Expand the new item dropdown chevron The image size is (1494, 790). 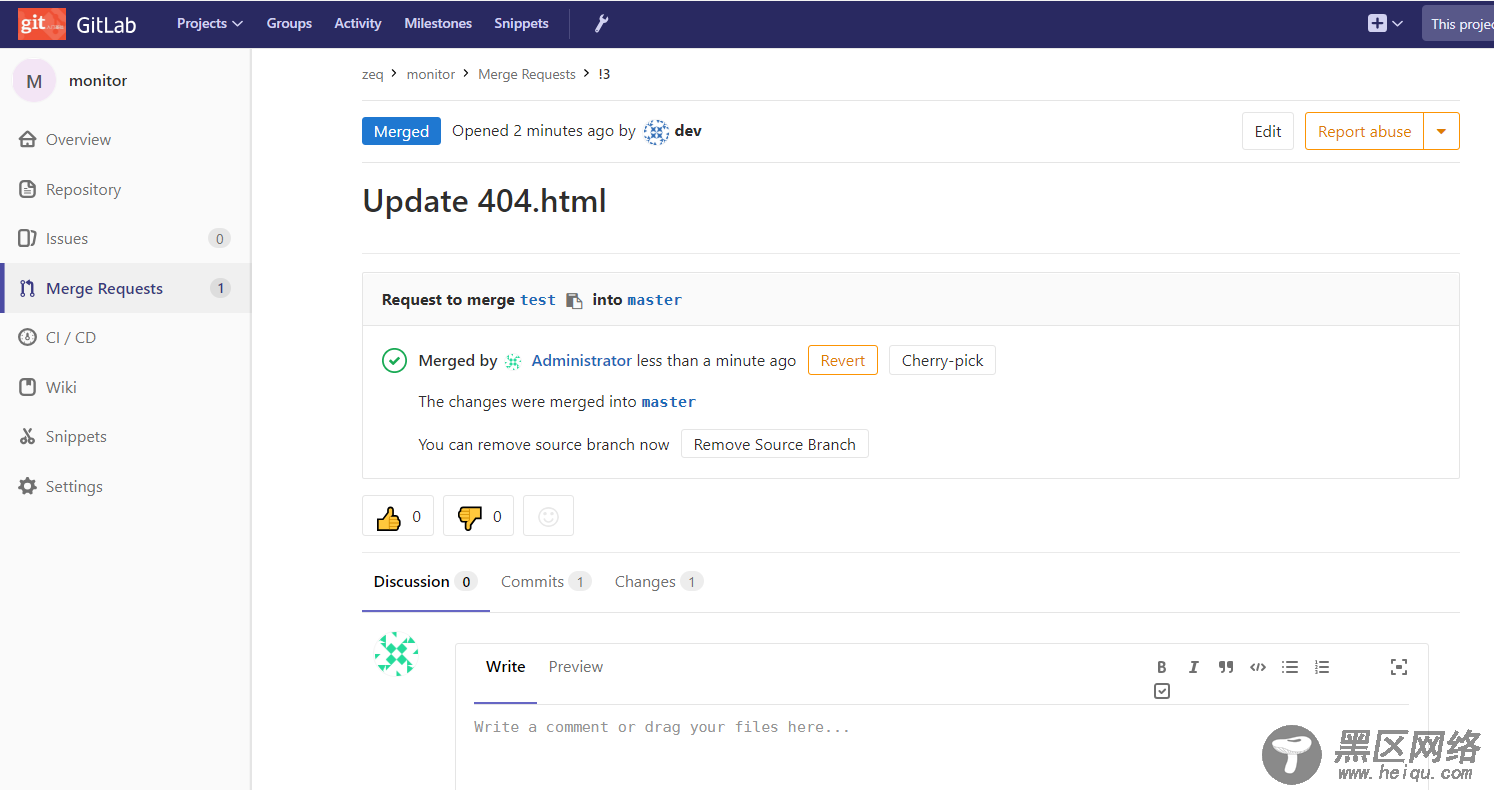(x=1397, y=23)
